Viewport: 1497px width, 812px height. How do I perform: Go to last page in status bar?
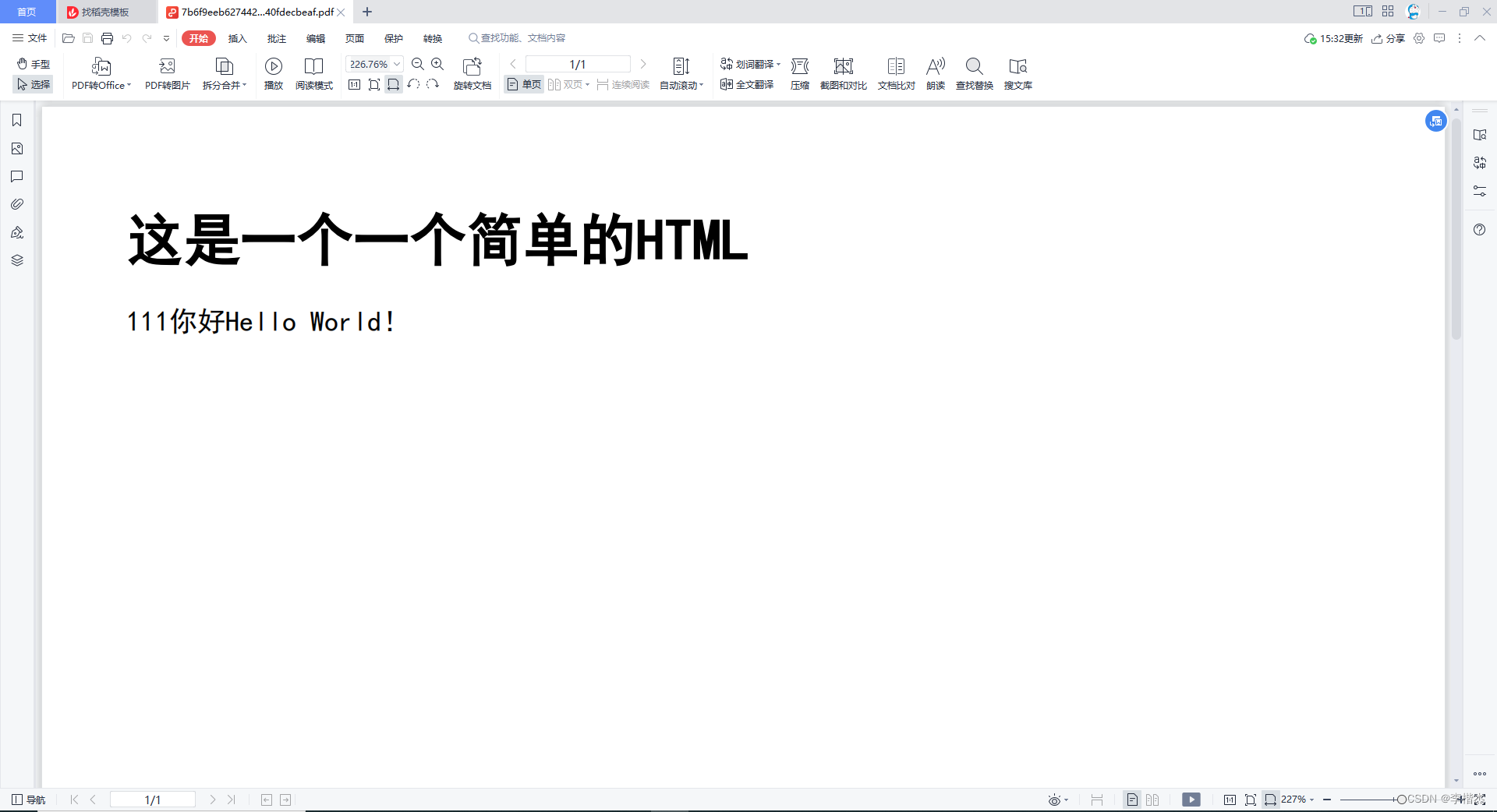coord(232,800)
